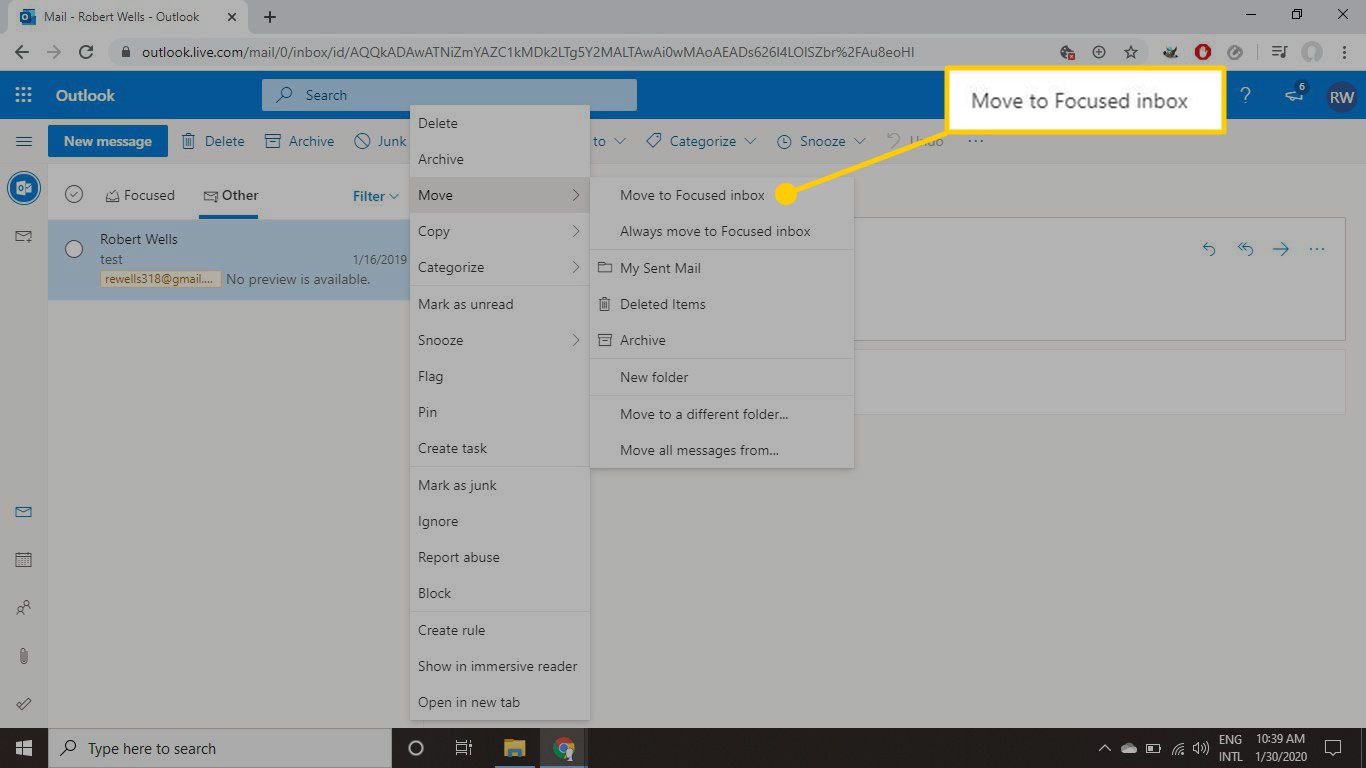Image resolution: width=1366 pixels, height=768 pixels.
Task: Select Show in immersive reader
Action: tap(500, 666)
